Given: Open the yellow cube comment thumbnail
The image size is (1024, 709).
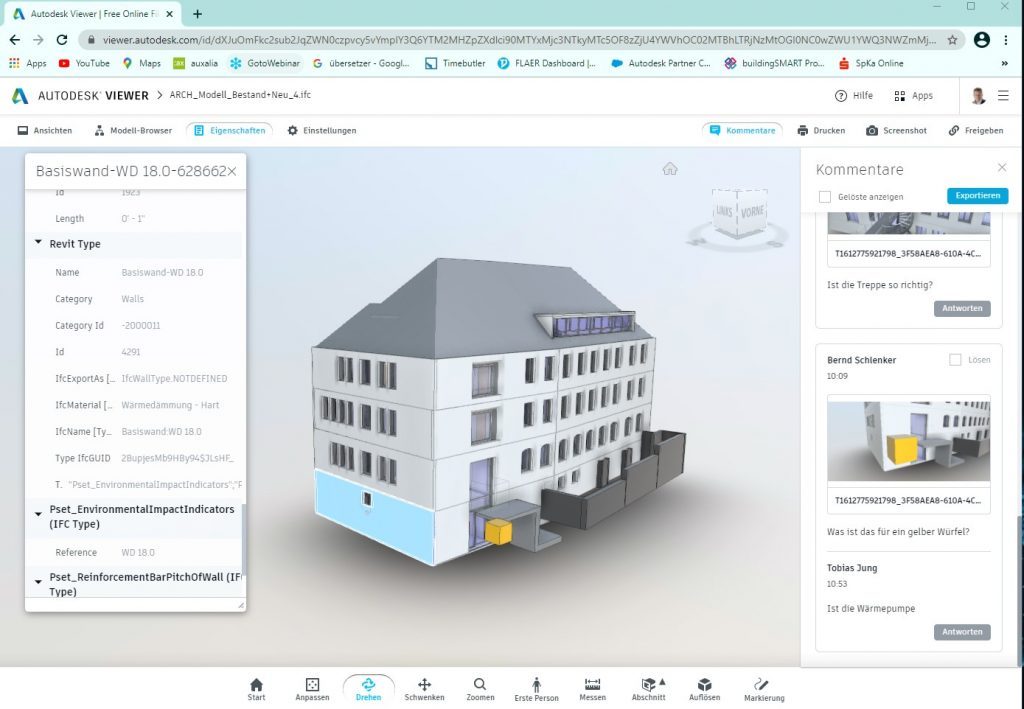Looking at the screenshot, I should tap(908, 441).
